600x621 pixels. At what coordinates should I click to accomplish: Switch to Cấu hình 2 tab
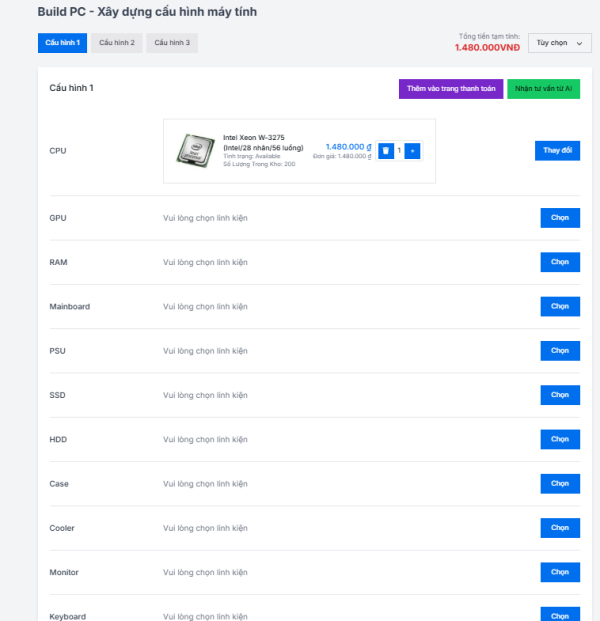tap(117, 43)
